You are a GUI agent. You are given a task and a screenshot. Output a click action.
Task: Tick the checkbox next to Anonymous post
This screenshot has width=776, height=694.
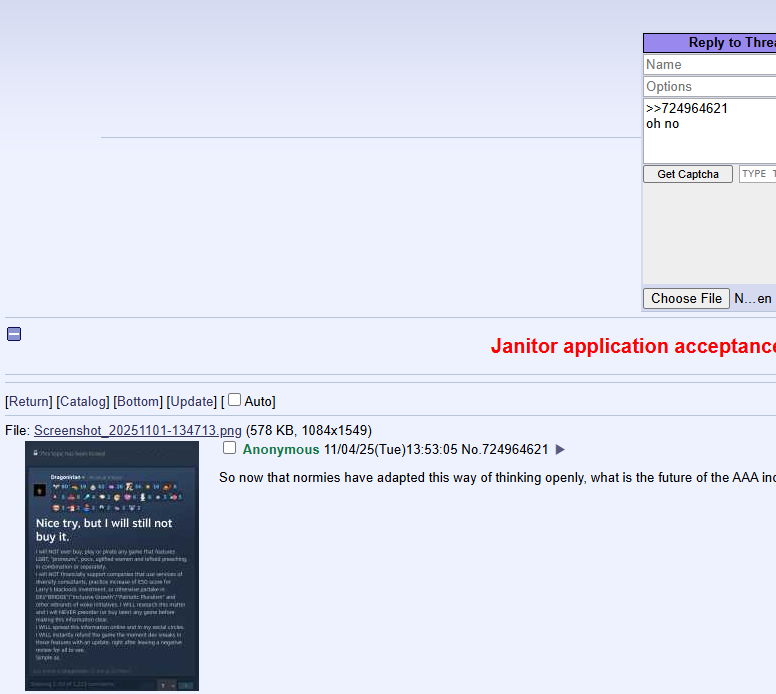[x=229, y=448]
